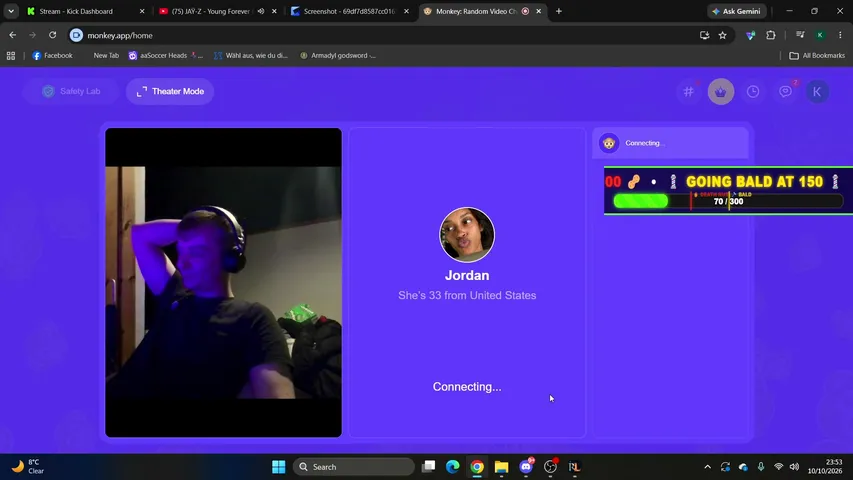This screenshot has width=853, height=480.
Task: Open File Explorer from taskbar
Action: [x=502, y=467]
